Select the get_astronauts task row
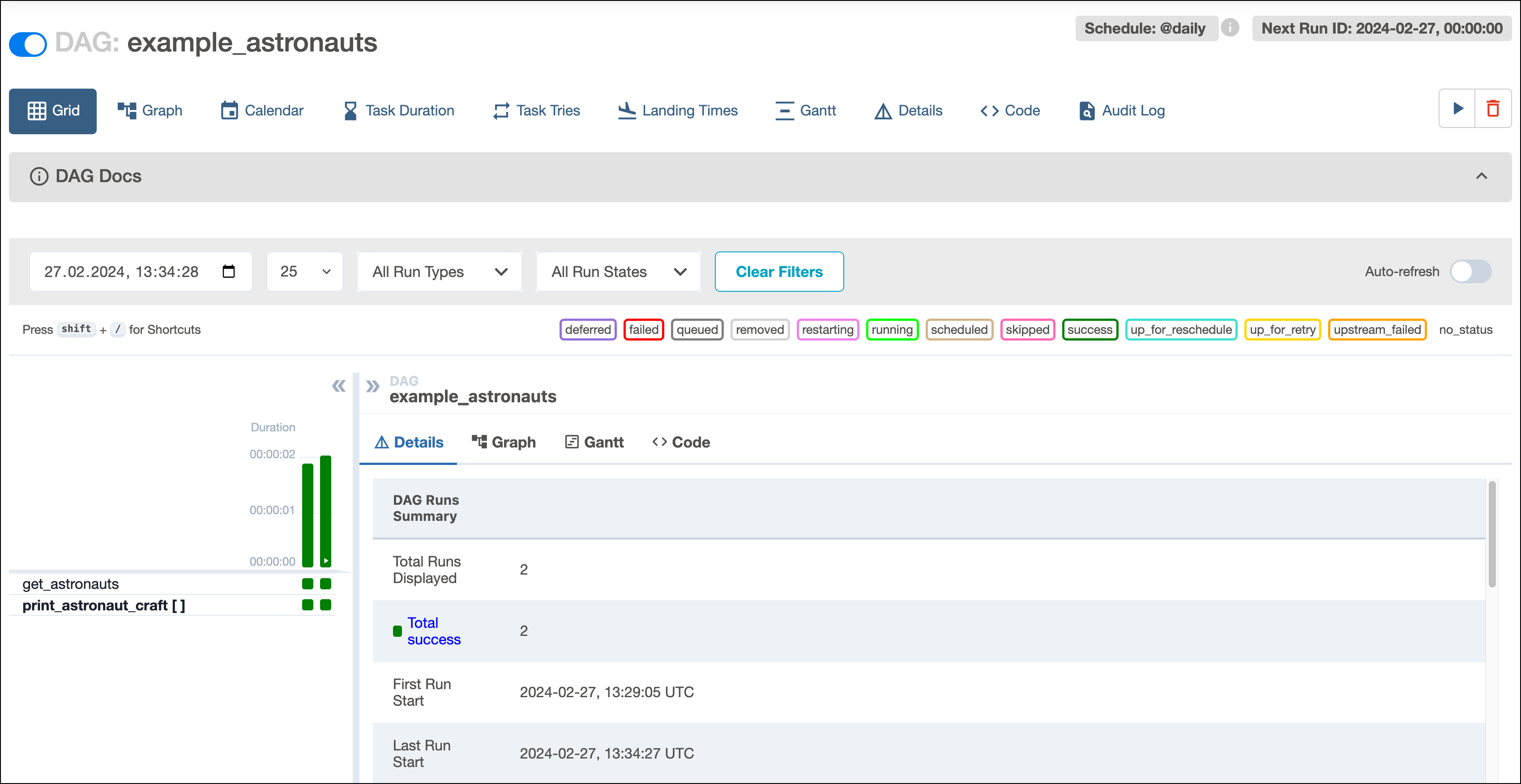This screenshot has height=784, width=1521. coord(71,583)
